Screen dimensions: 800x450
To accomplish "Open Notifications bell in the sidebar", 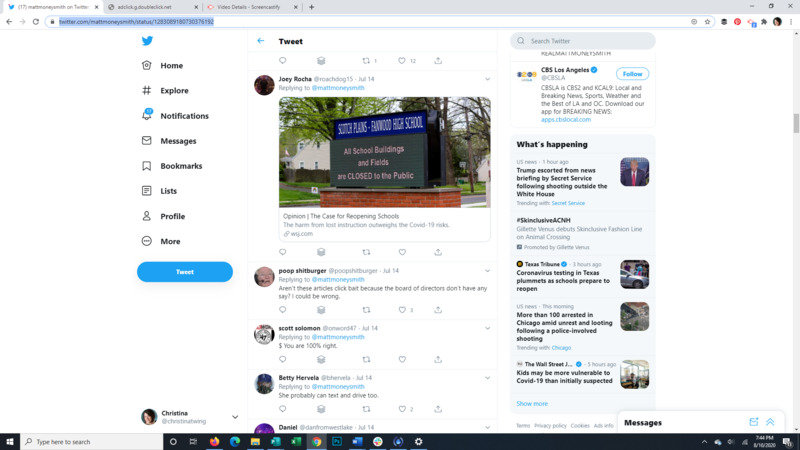I will click(x=147, y=116).
